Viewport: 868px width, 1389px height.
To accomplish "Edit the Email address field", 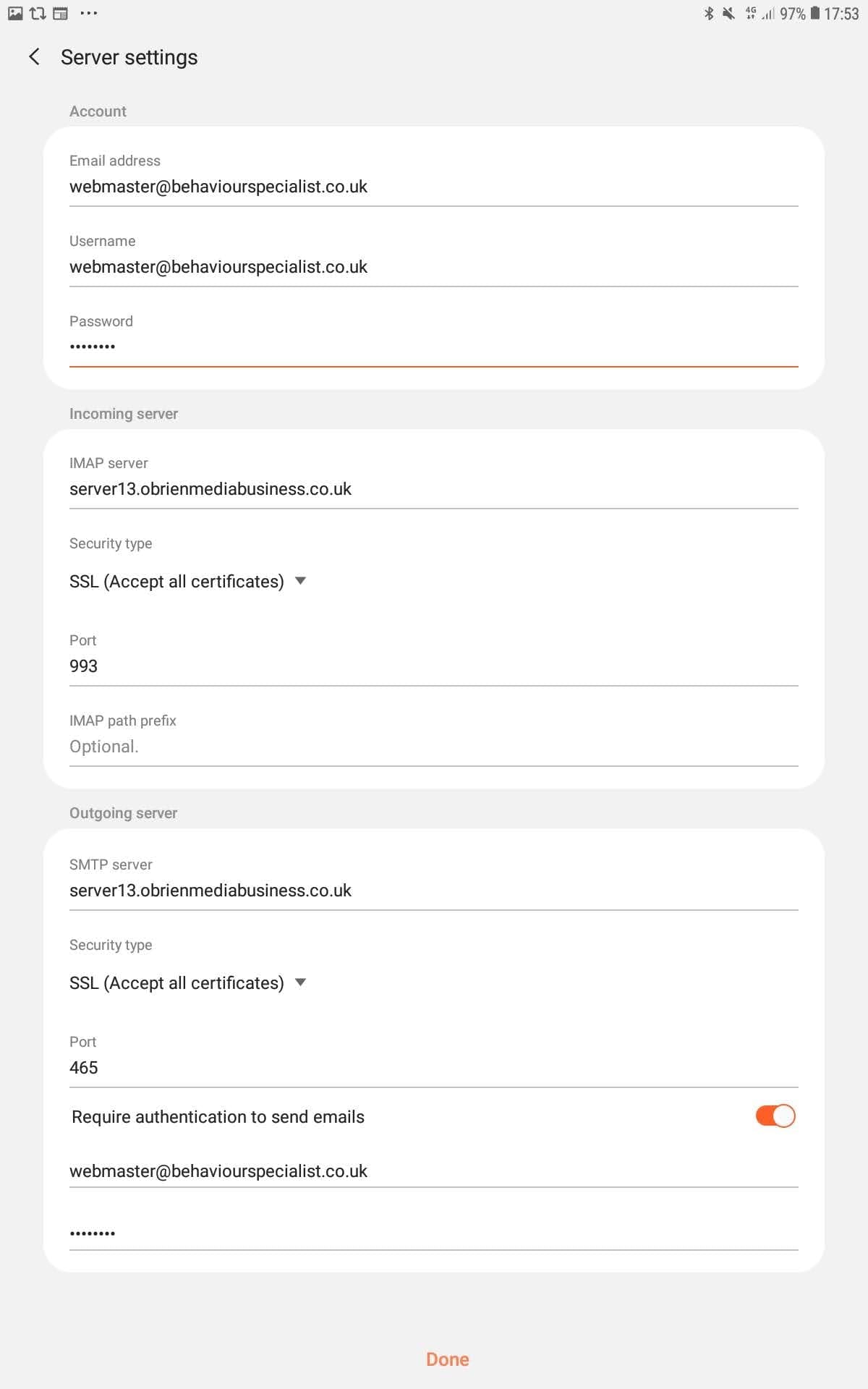I will [434, 187].
